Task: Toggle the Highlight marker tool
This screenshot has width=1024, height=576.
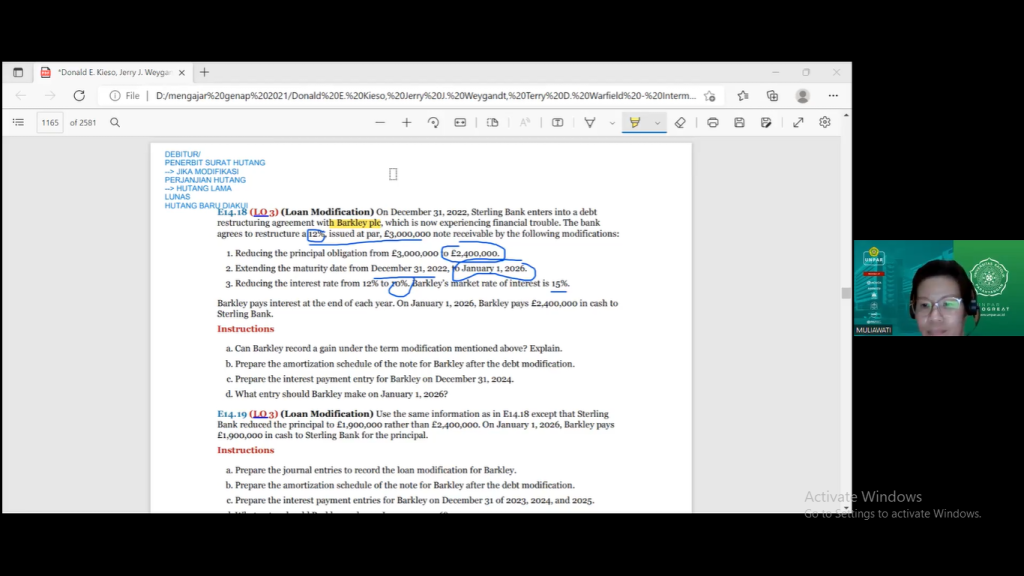Action: point(634,122)
